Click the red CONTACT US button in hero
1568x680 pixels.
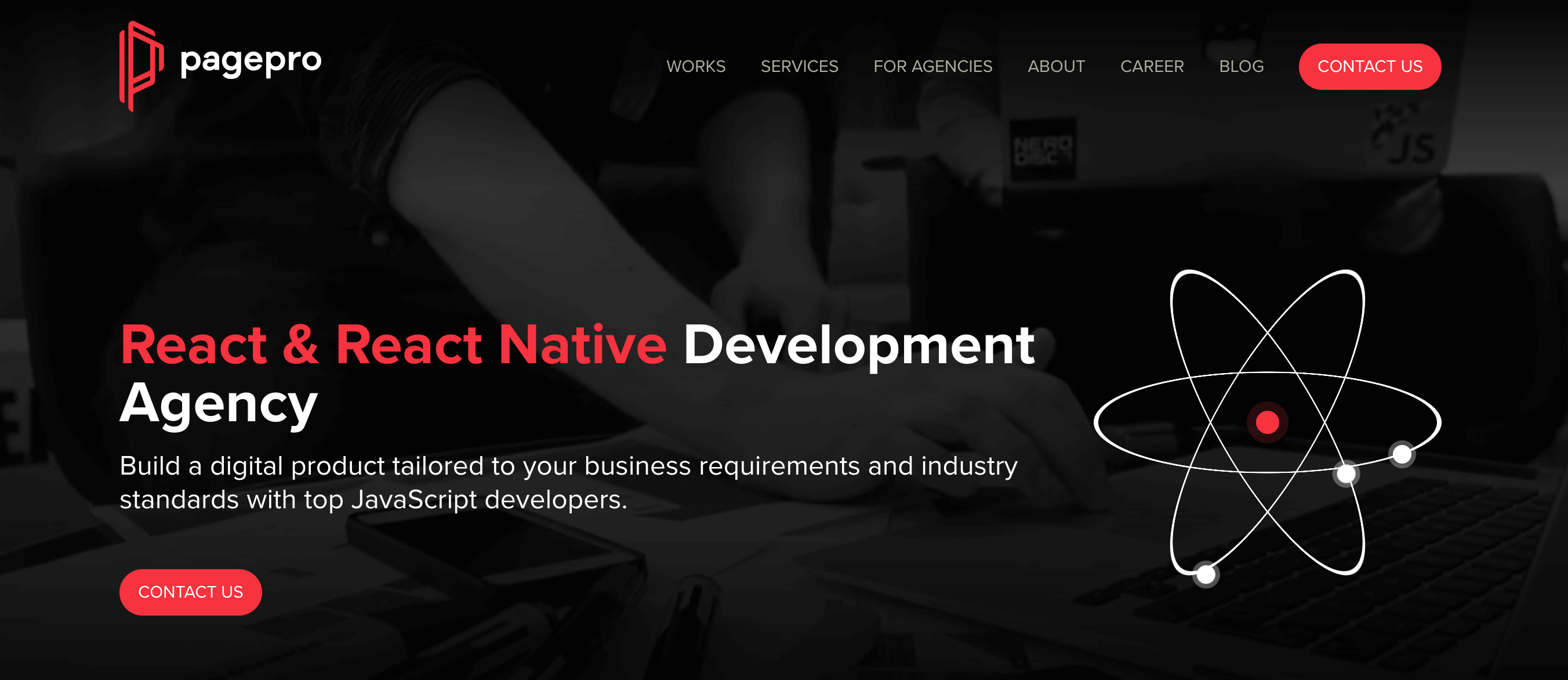point(190,592)
